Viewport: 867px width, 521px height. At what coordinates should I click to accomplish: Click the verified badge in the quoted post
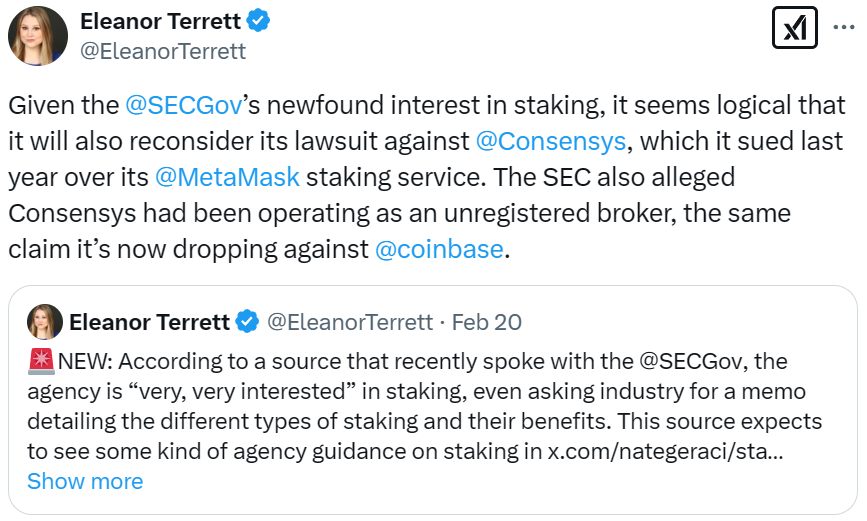[x=246, y=322]
